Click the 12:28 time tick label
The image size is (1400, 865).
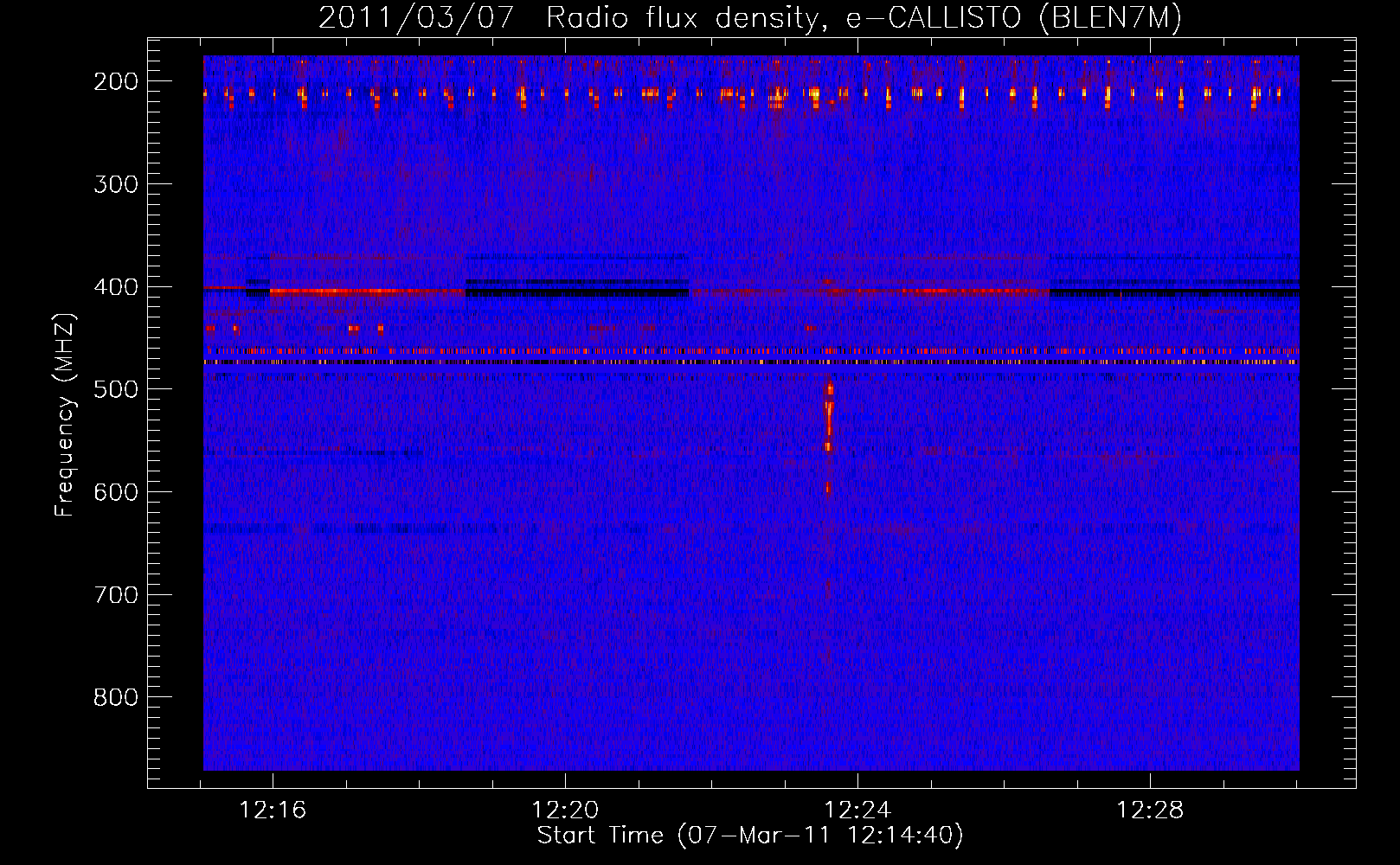(1150, 811)
